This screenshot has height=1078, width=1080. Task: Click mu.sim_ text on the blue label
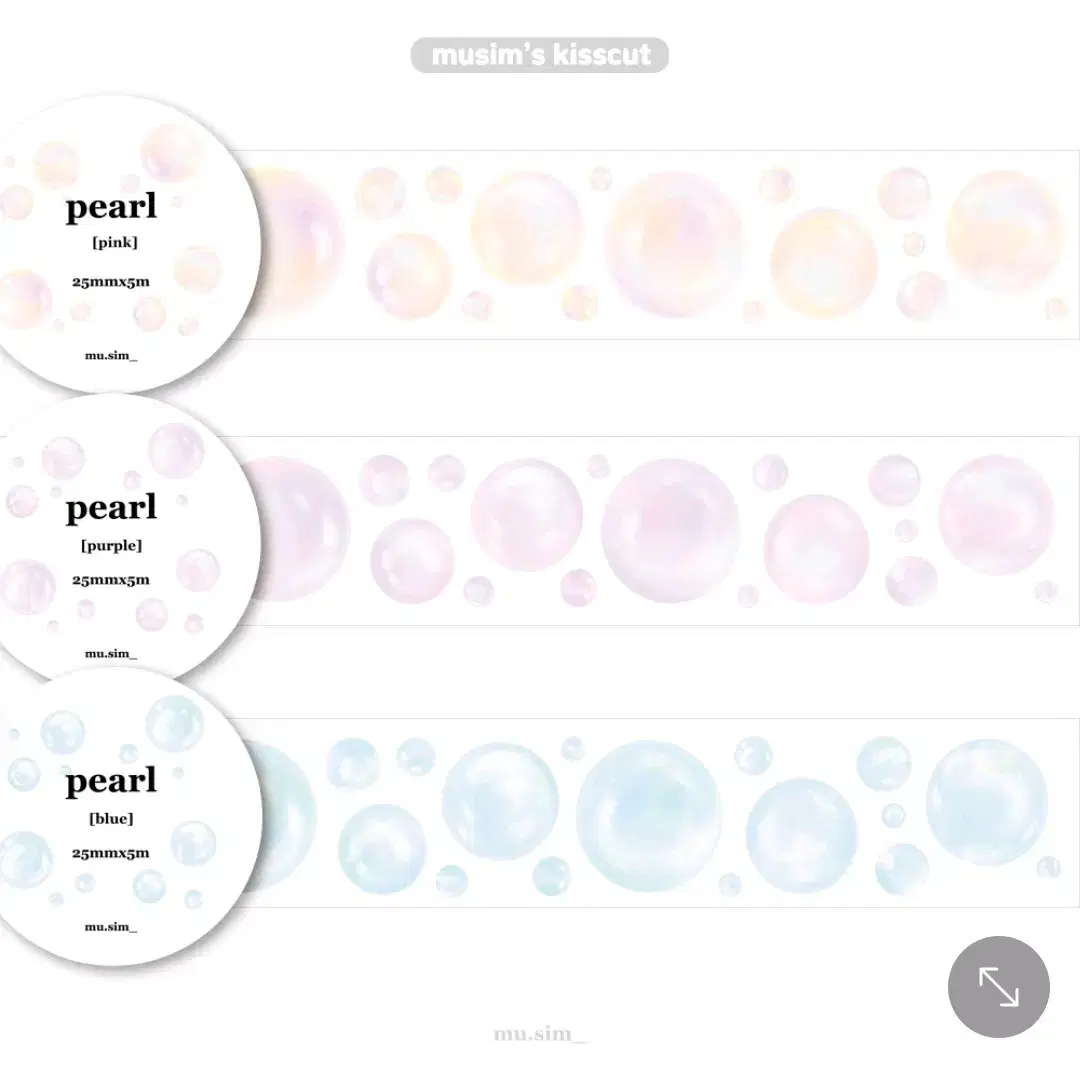click(x=111, y=926)
